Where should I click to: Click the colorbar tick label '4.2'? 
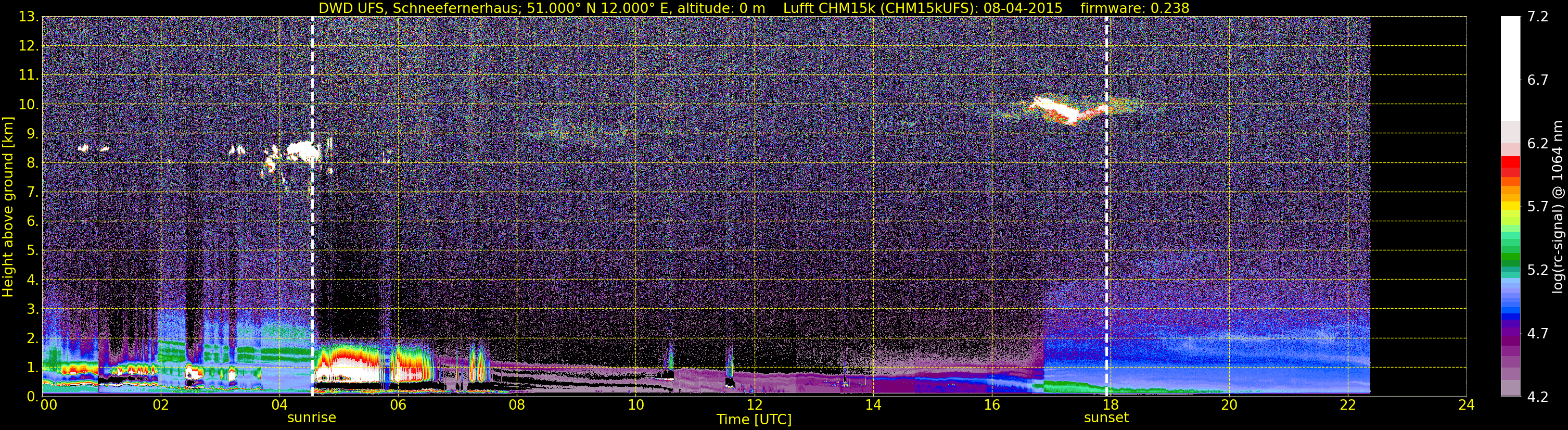pyautogui.click(x=1538, y=397)
